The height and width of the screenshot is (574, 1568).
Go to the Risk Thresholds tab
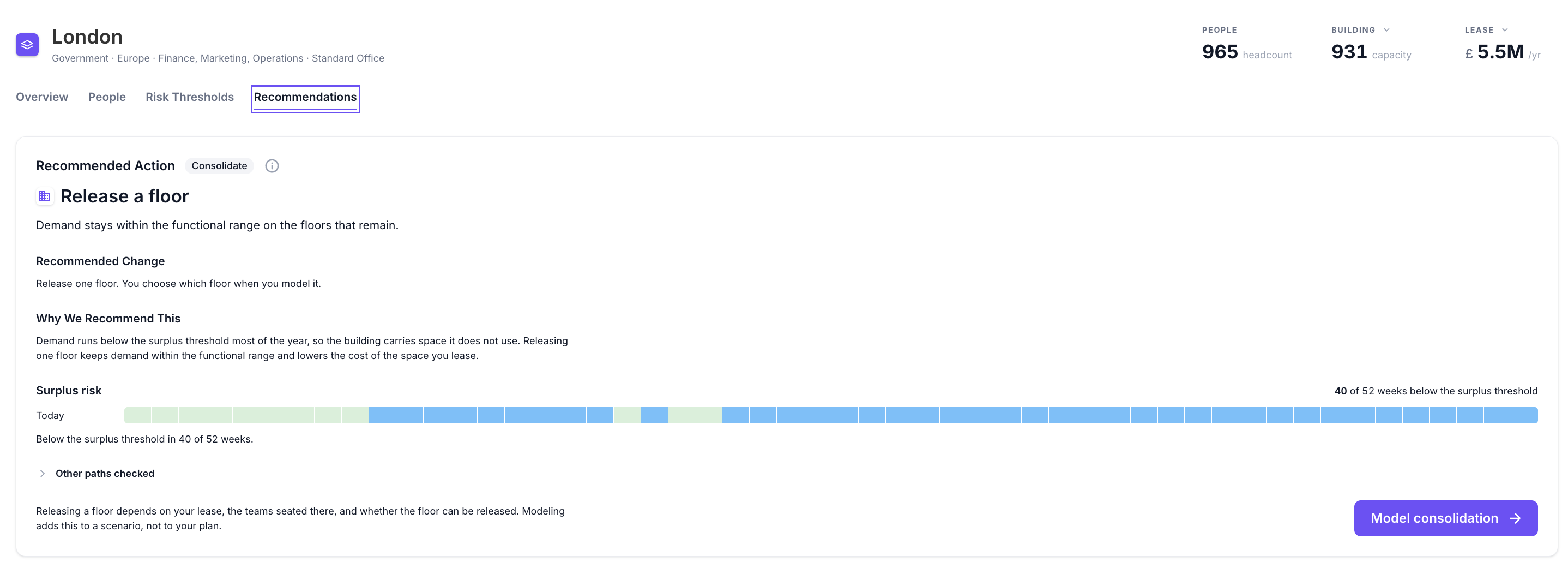click(190, 97)
